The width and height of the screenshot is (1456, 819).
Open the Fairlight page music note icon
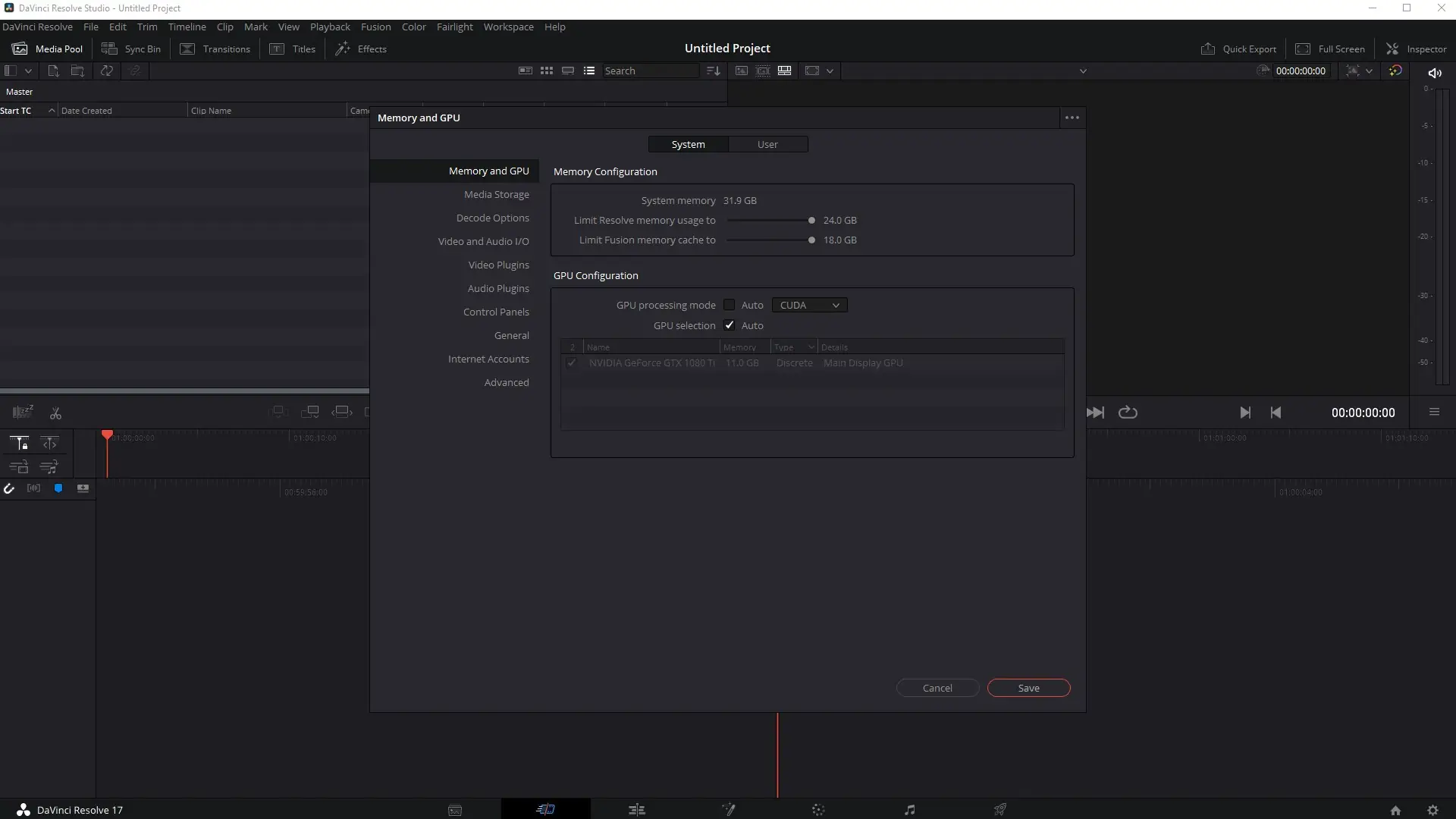click(909, 809)
